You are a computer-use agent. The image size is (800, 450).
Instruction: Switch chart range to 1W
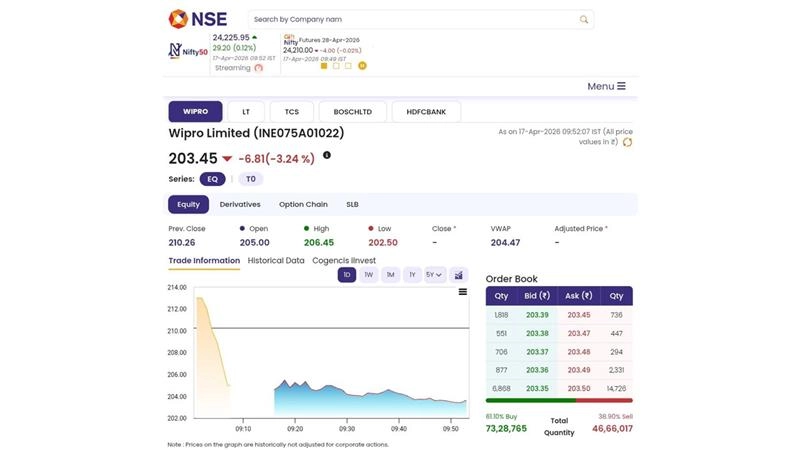point(369,275)
